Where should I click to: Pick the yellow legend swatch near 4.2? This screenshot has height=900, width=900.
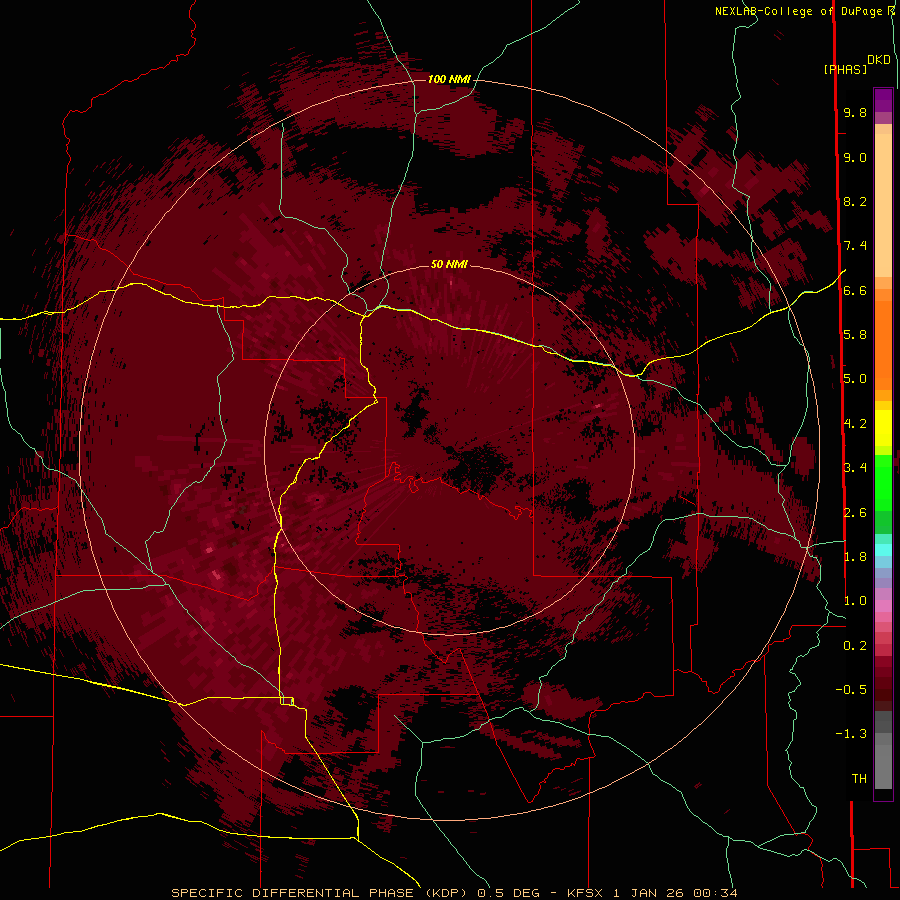pyautogui.click(x=883, y=428)
